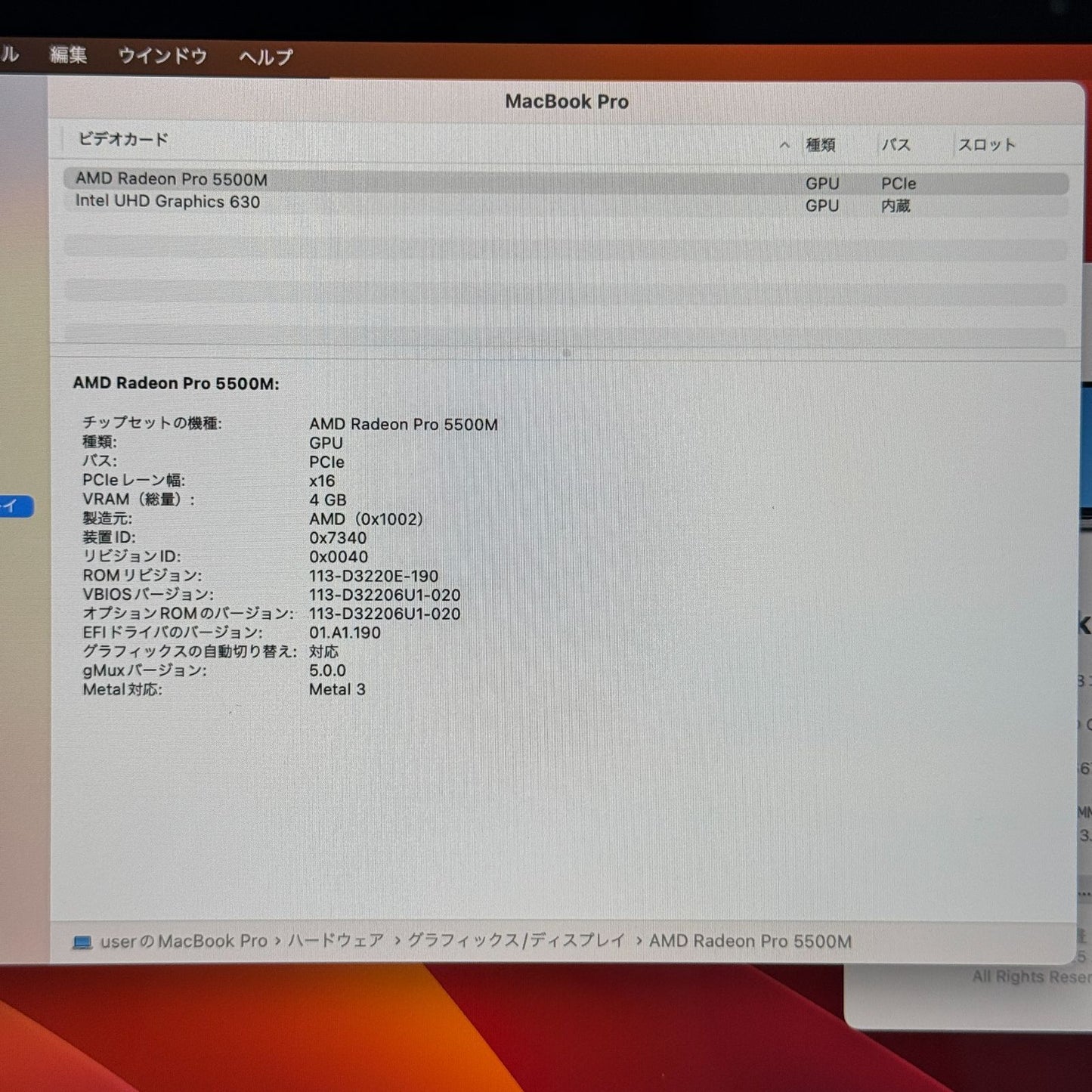Viewport: 1092px width, 1092px height.
Task: Click the computer icon in path bar
Action: coord(82,942)
